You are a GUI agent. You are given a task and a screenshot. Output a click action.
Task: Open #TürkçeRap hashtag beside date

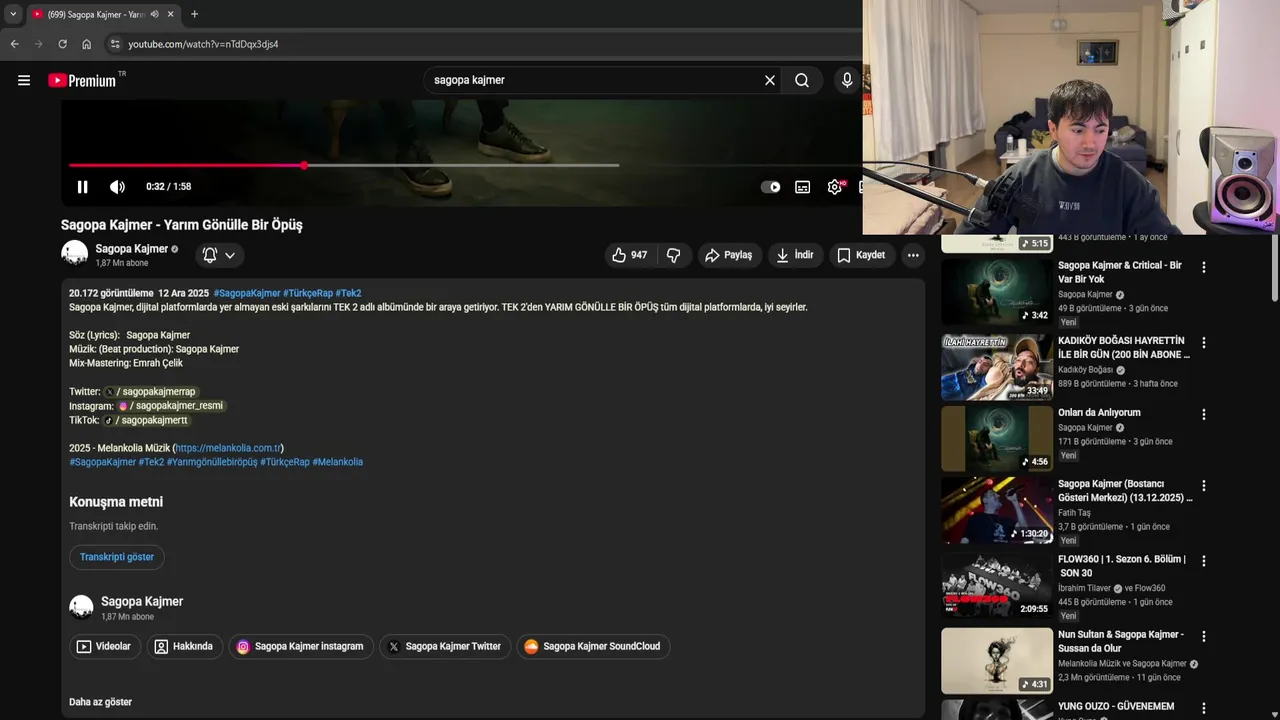[x=308, y=294]
